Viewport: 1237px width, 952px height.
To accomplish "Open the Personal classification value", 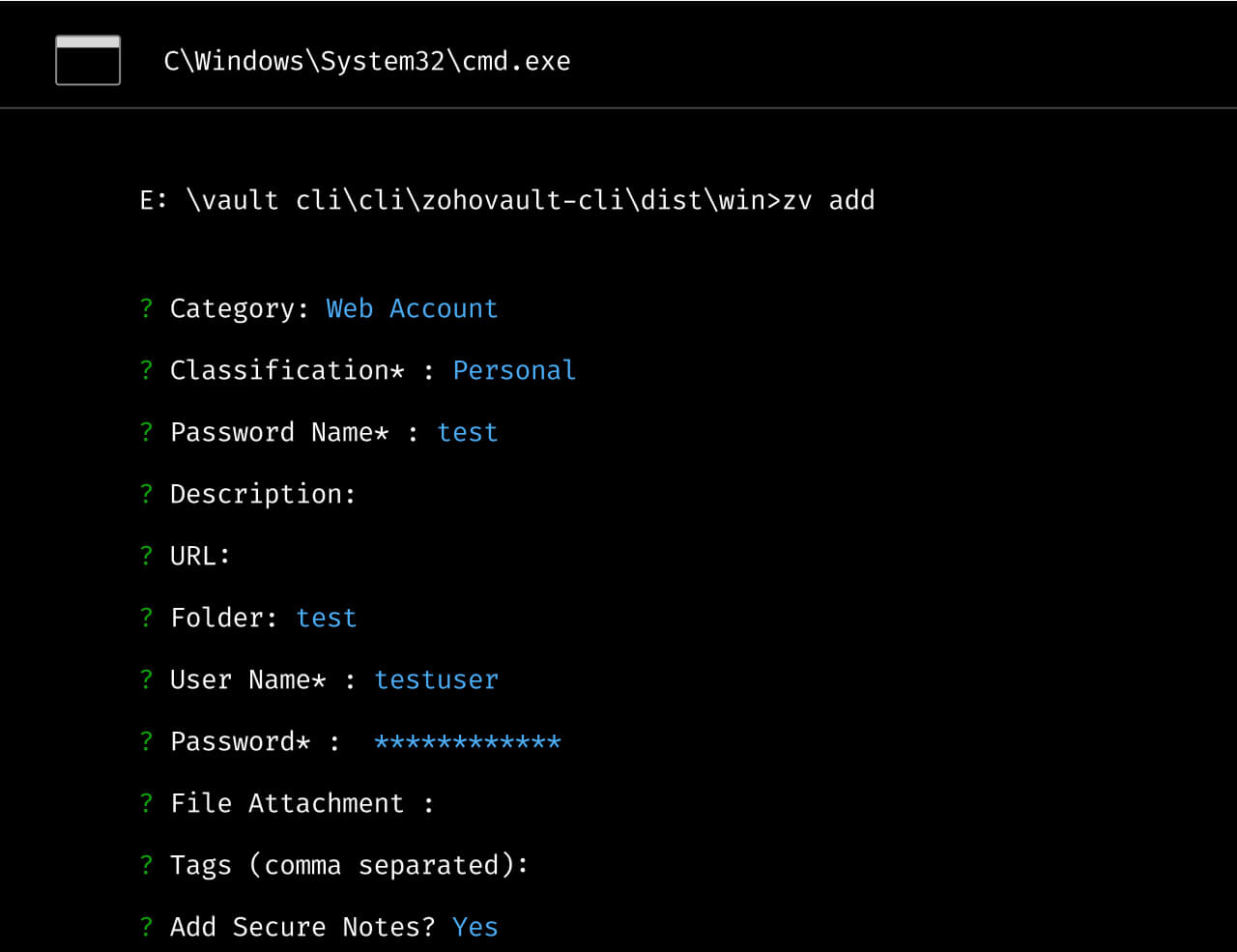I will tap(514, 370).
